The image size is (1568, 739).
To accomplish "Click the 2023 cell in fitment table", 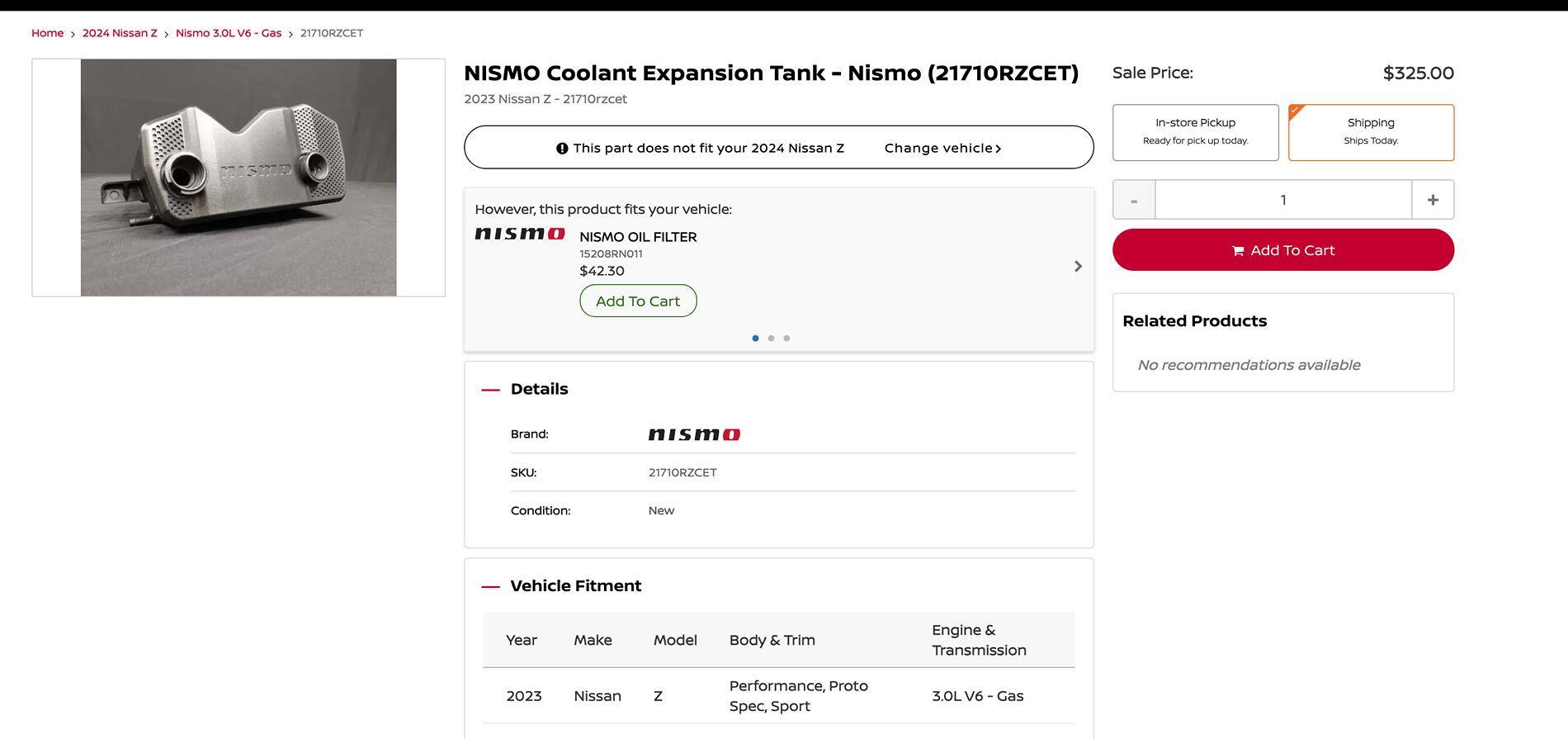I will (x=524, y=696).
